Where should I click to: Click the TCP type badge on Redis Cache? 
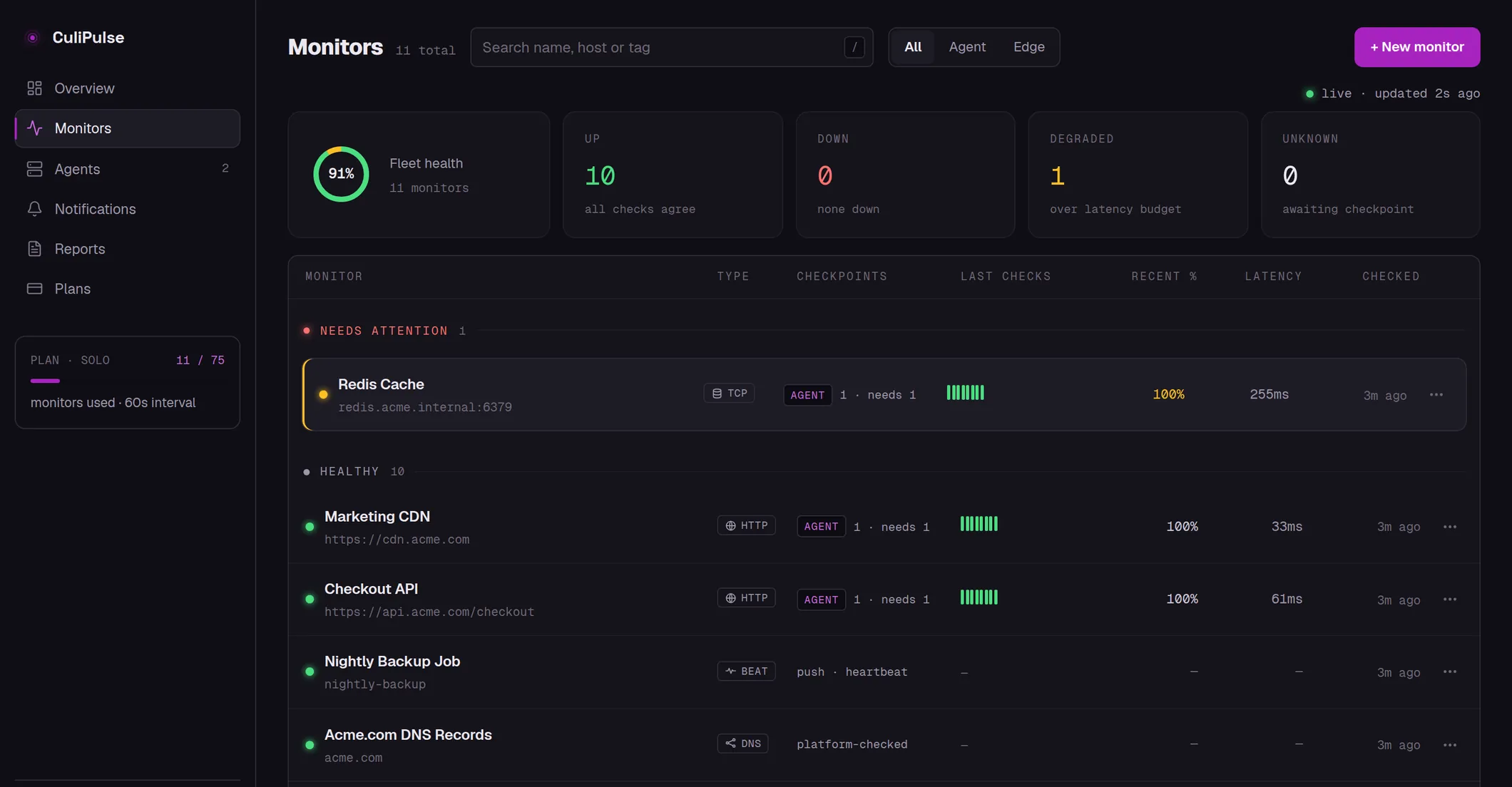pyautogui.click(x=729, y=393)
